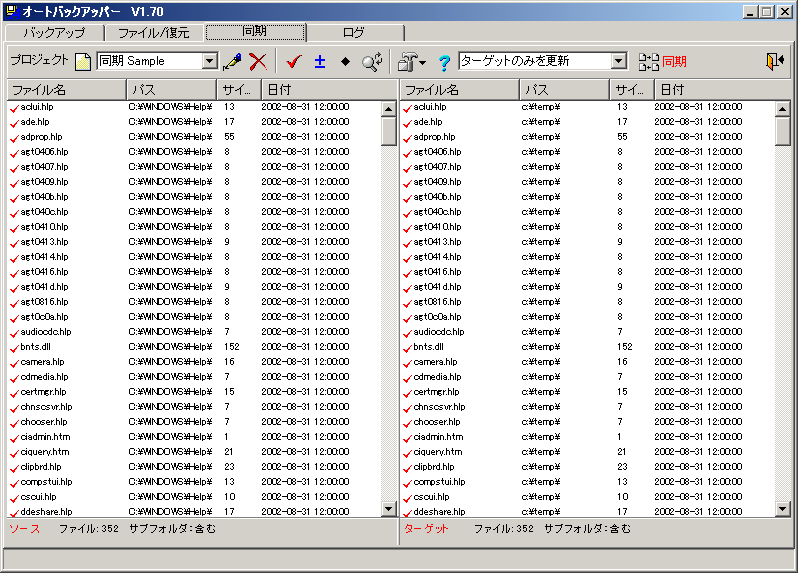Sort target list by ファイル名 column
Screen dimensions: 798x573
(460, 90)
